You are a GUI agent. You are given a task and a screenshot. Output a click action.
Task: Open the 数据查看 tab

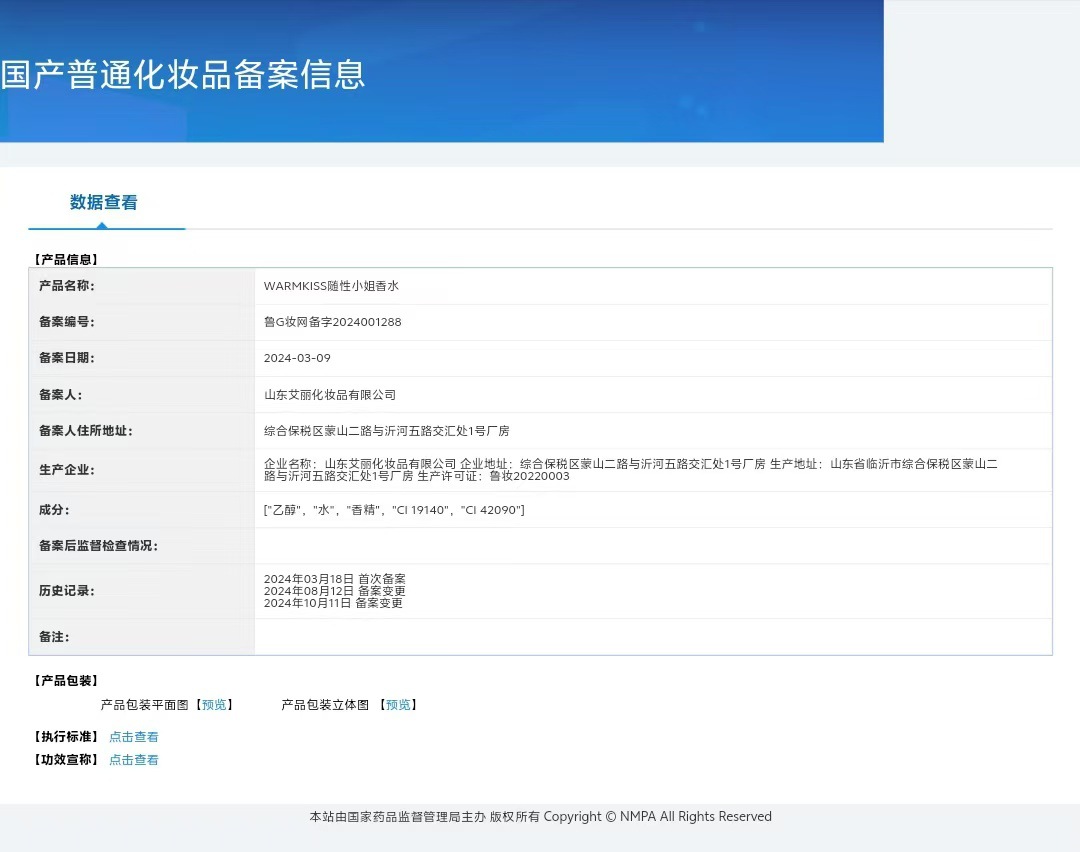click(103, 202)
